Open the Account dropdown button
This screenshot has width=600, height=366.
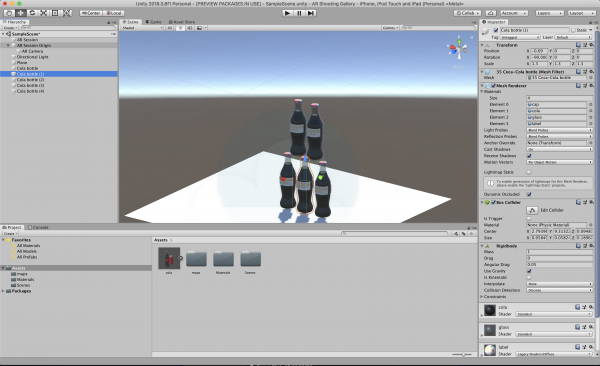tap(514, 13)
